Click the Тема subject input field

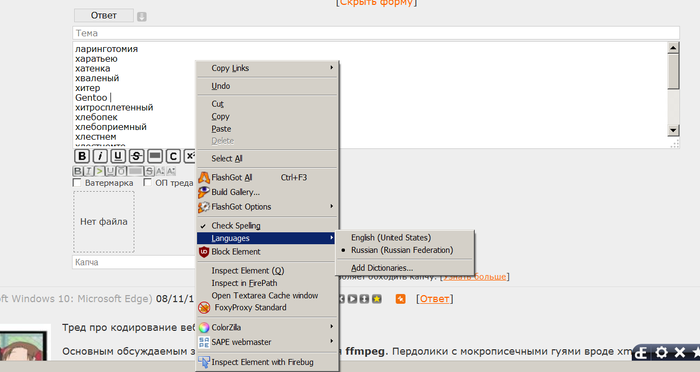pyautogui.click(x=376, y=33)
